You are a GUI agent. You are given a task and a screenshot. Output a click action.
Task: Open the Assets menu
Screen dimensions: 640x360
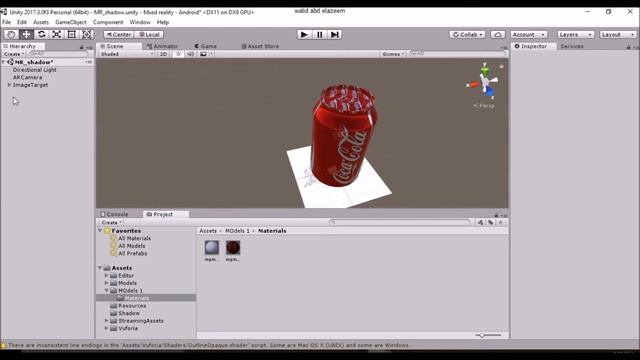click(x=41, y=22)
